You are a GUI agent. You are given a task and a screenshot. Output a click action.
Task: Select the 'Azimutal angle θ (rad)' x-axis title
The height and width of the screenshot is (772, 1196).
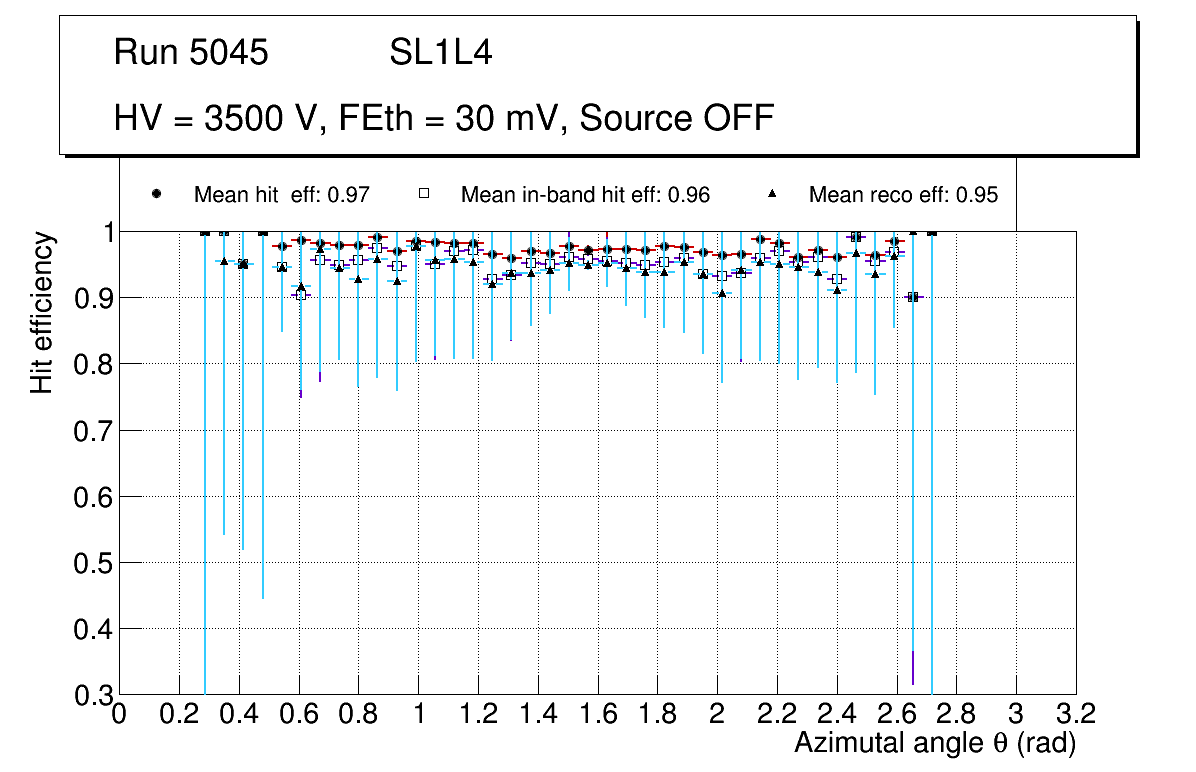click(935, 743)
